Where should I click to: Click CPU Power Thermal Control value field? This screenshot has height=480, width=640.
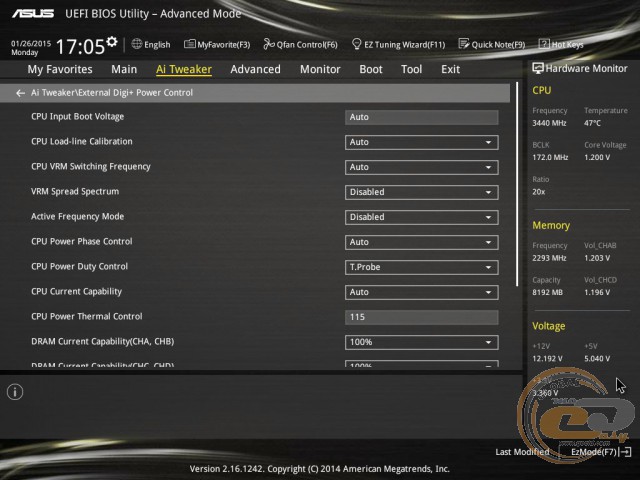422,317
